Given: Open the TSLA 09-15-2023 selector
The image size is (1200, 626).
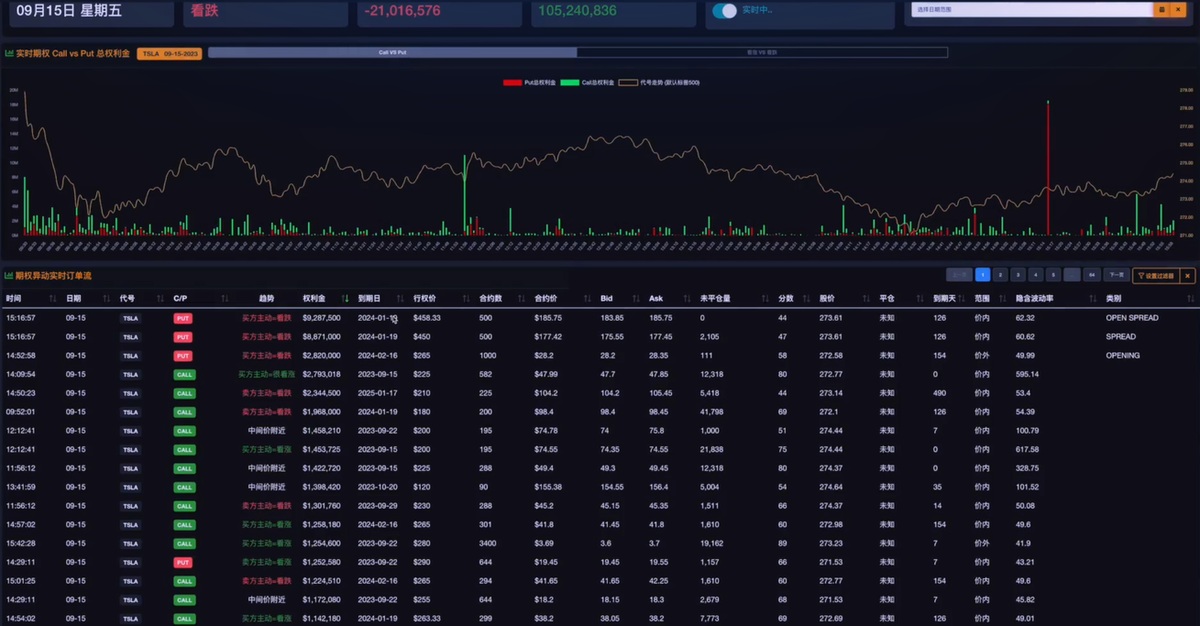Looking at the screenshot, I should (x=169, y=53).
